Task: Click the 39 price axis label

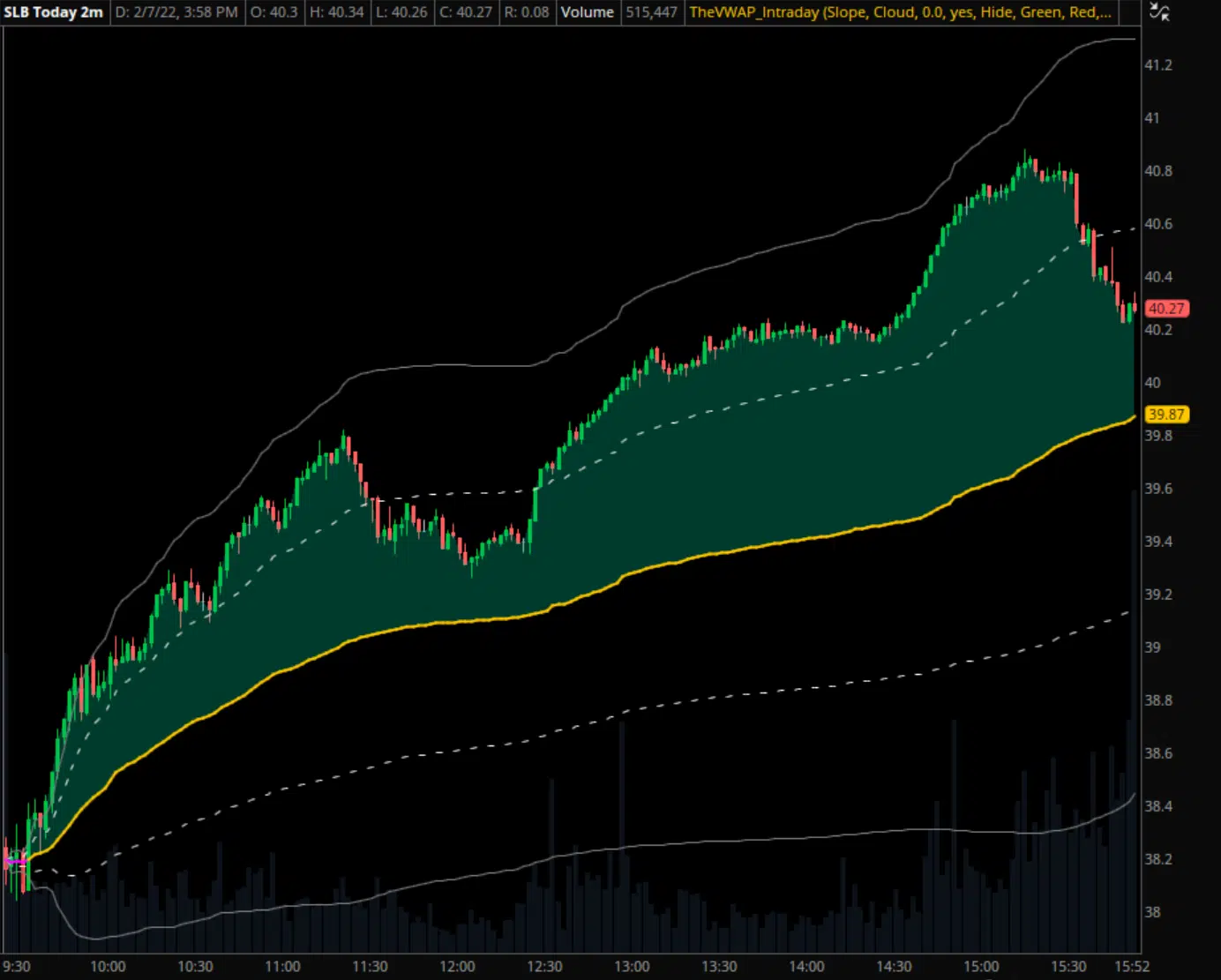Action: click(1152, 647)
